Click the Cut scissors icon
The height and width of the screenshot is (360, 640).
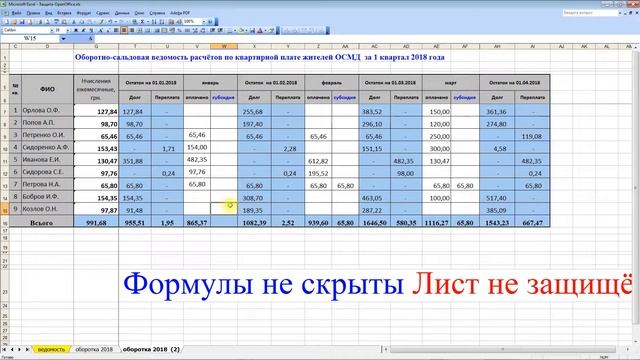pyautogui.click(x=73, y=22)
